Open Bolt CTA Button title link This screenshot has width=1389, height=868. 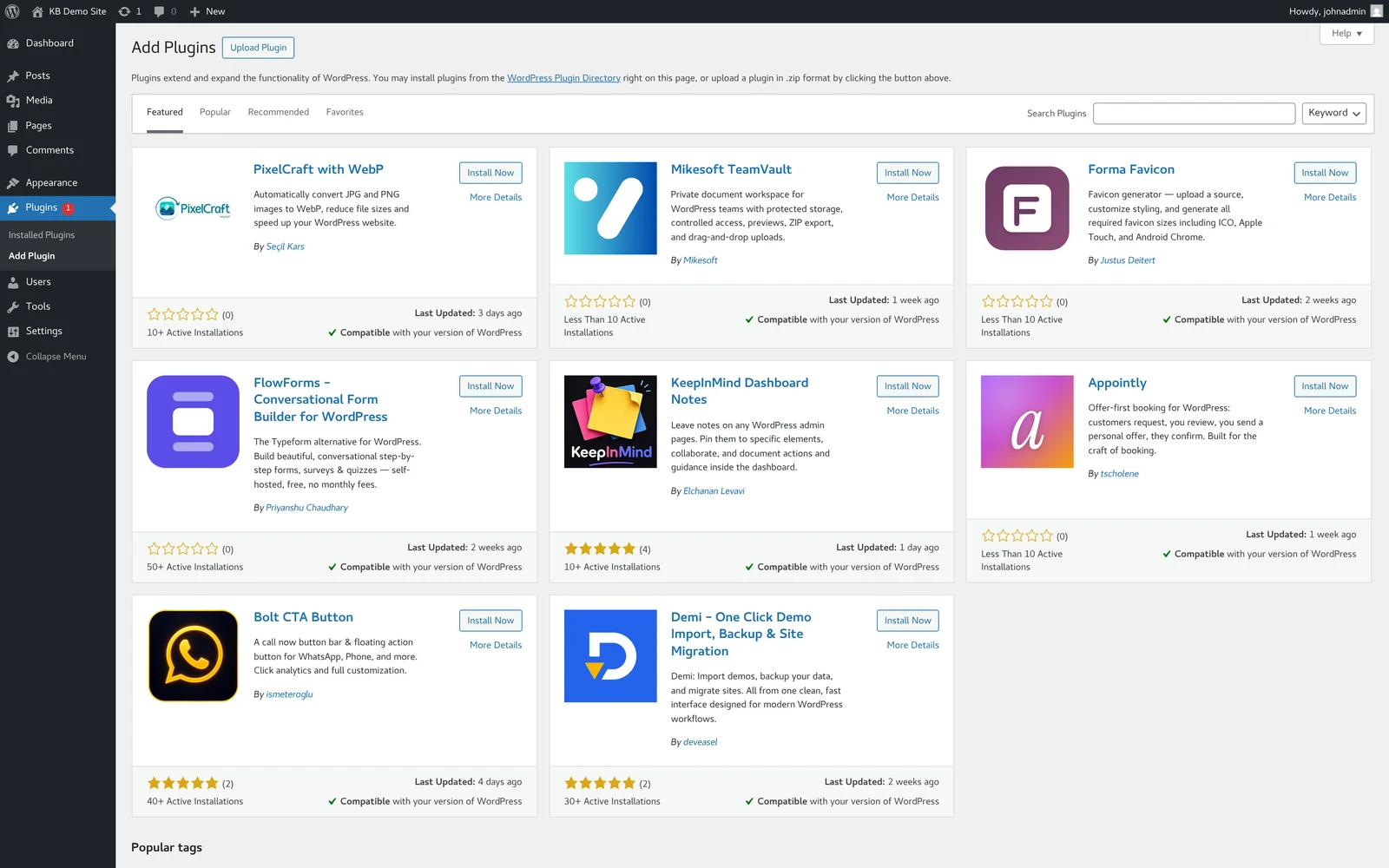tap(303, 617)
